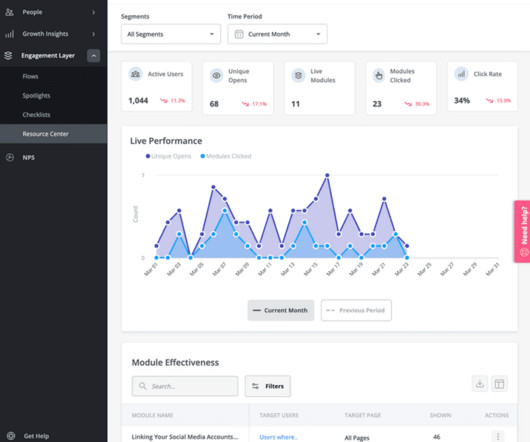Toggle Unique Opens series in chart legend
Viewport: 530px width, 442px height.
pos(168,156)
